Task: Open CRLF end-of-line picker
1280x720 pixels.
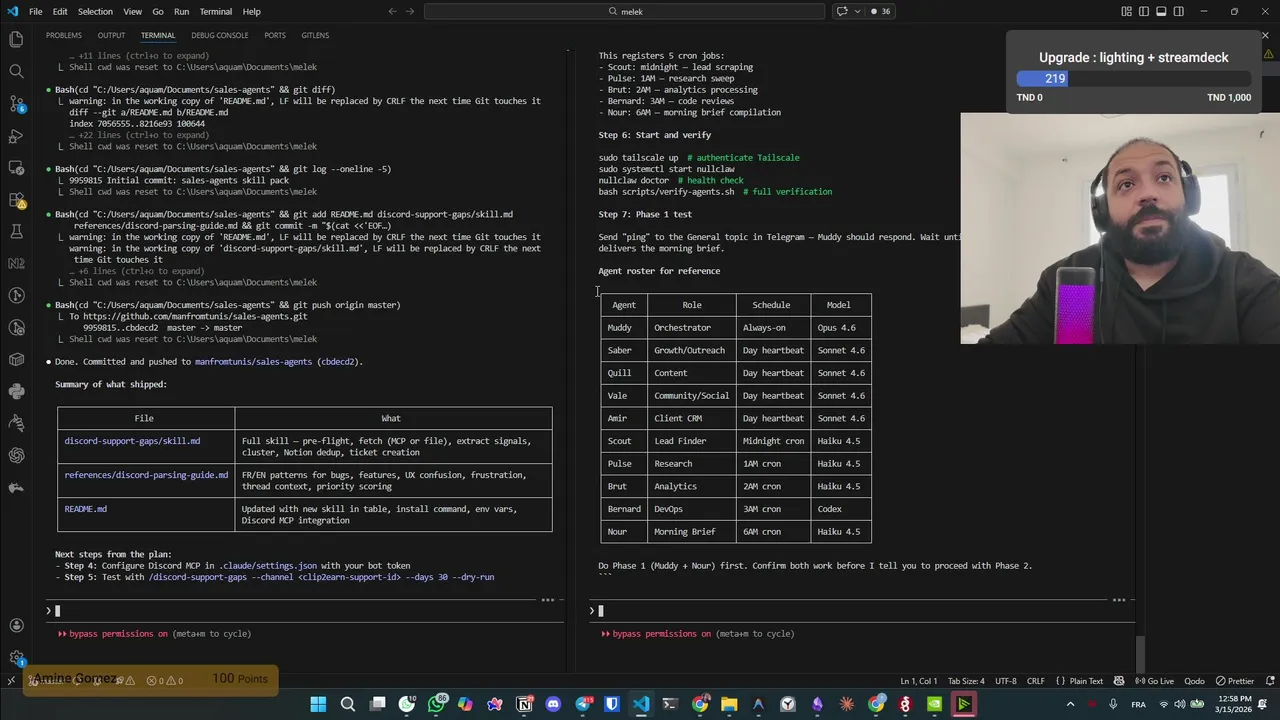Action: [1034, 680]
